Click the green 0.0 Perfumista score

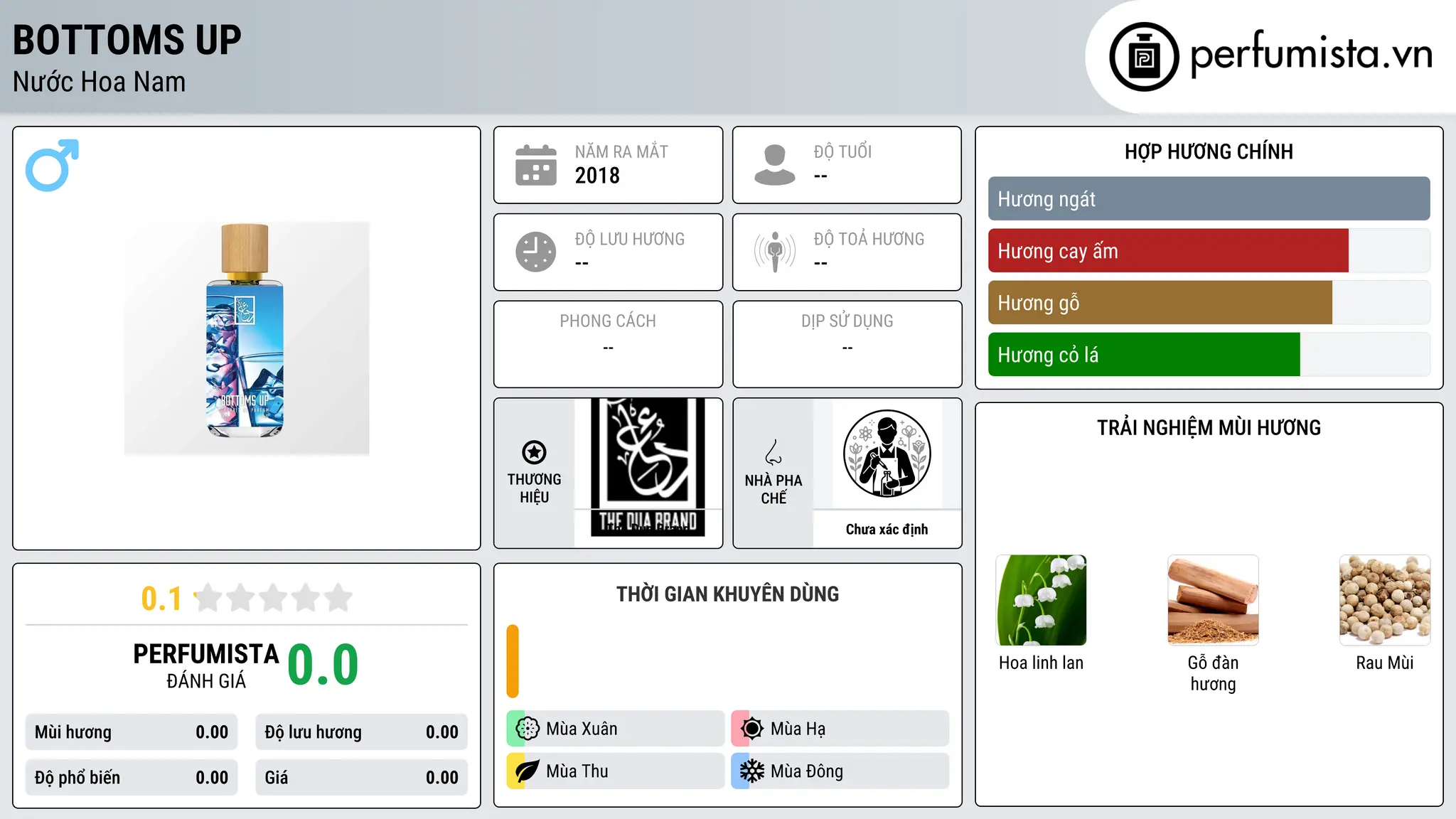[323, 665]
